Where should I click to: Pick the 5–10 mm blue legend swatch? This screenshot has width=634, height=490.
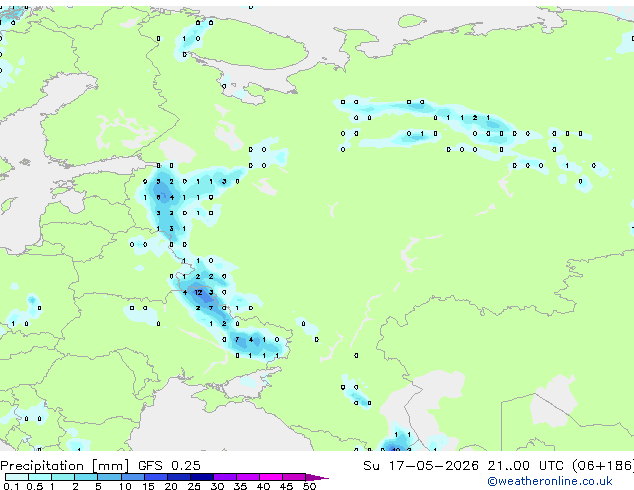(109, 477)
